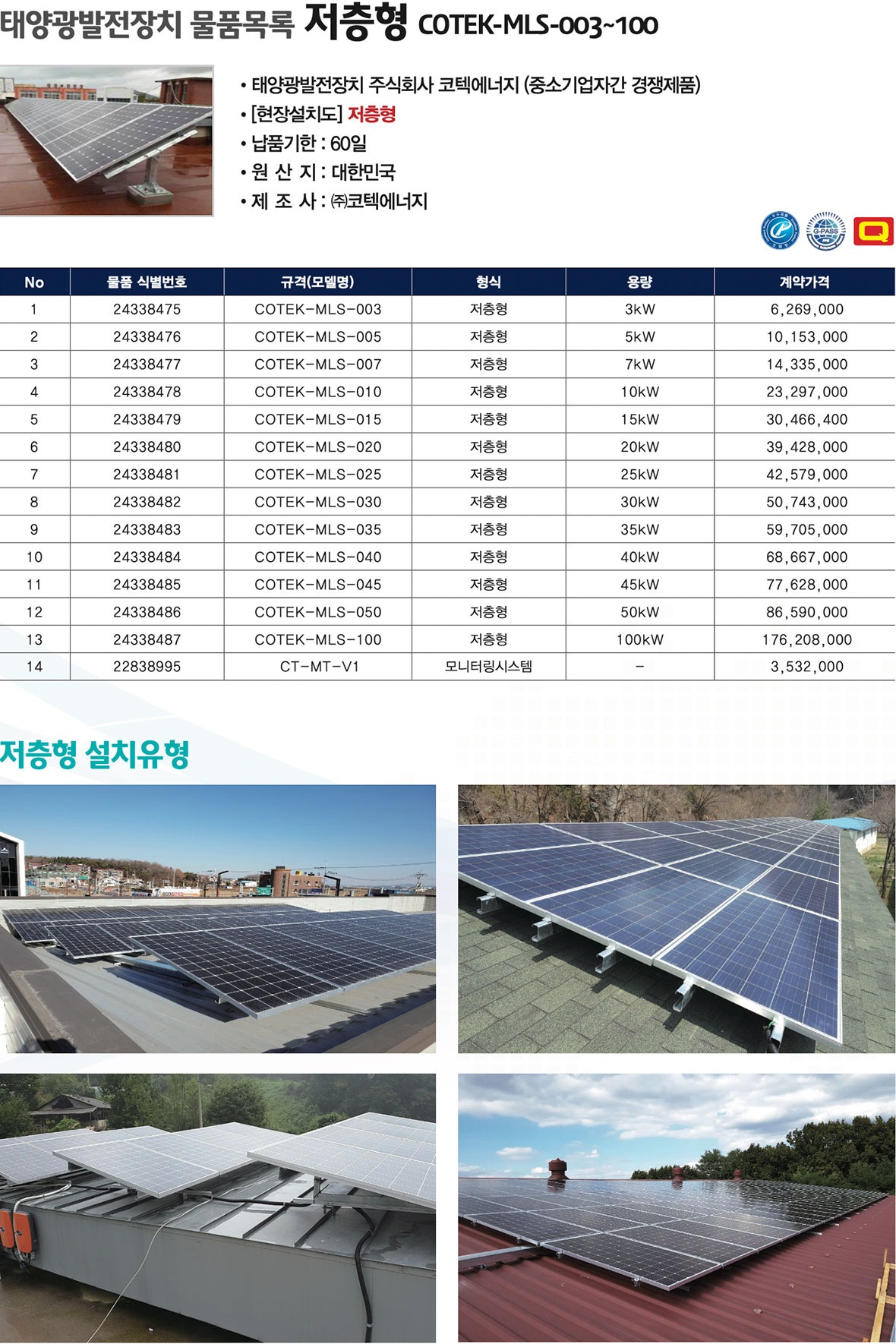Open the product photo beside the delivery details
Viewport: 896px width, 1344px height.
click(106, 140)
